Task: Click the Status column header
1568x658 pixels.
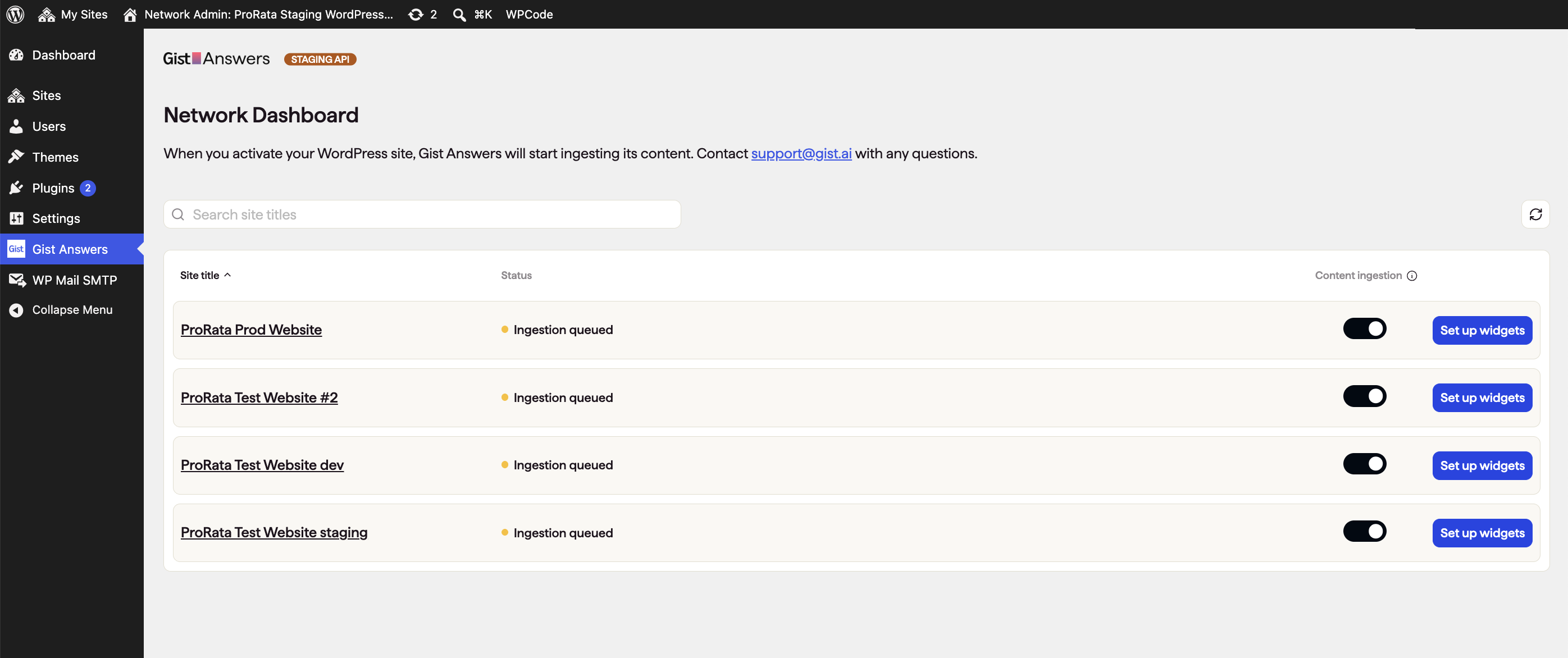Action: point(516,275)
